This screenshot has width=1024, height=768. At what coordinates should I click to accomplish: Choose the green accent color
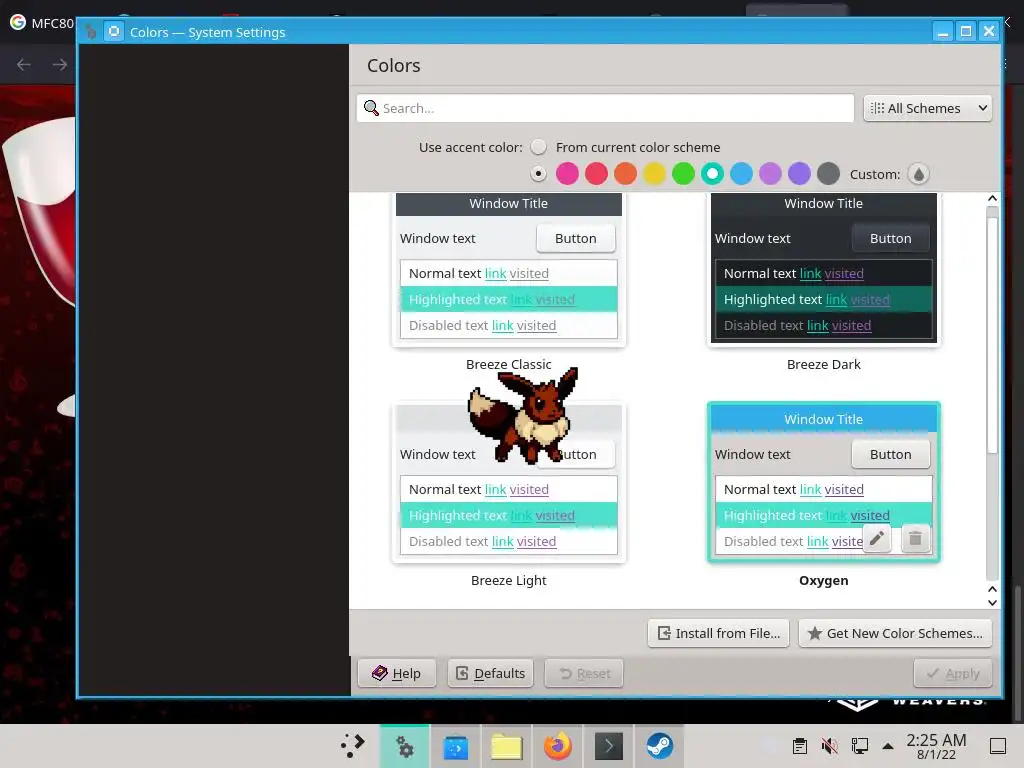[683, 174]
